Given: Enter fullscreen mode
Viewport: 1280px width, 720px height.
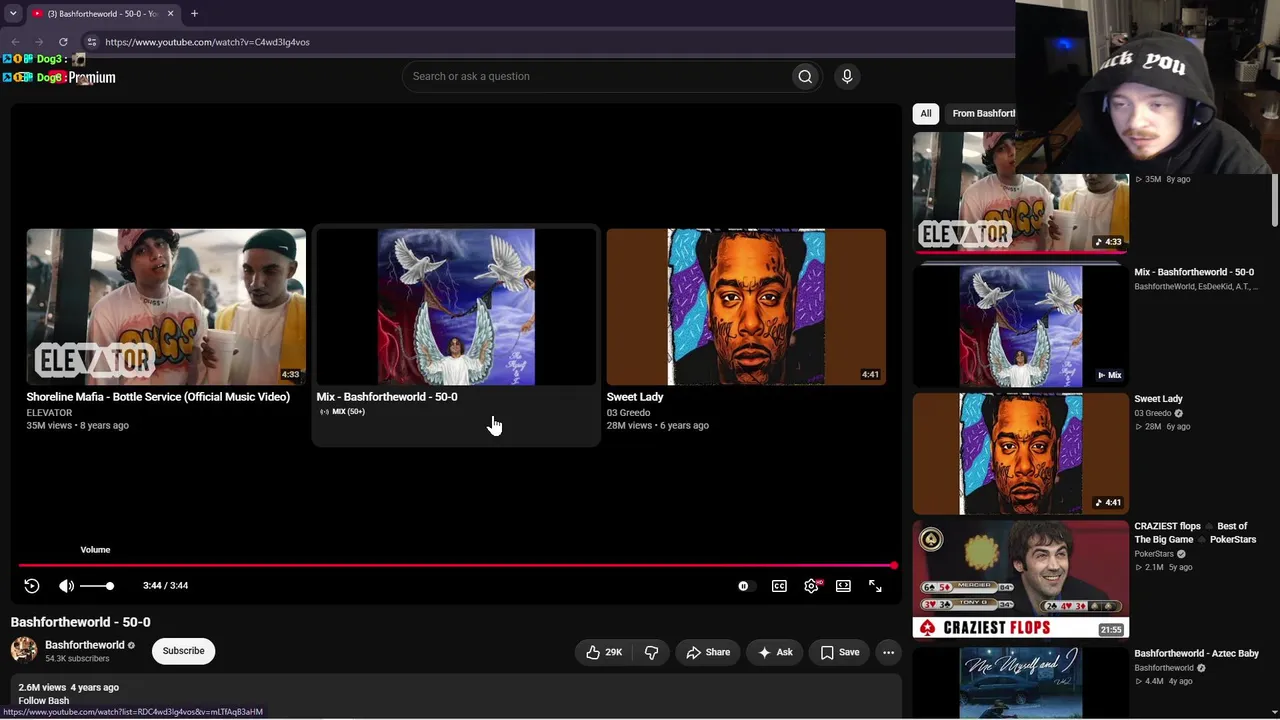Looking at the screenshot, I should tap(875, 586).
